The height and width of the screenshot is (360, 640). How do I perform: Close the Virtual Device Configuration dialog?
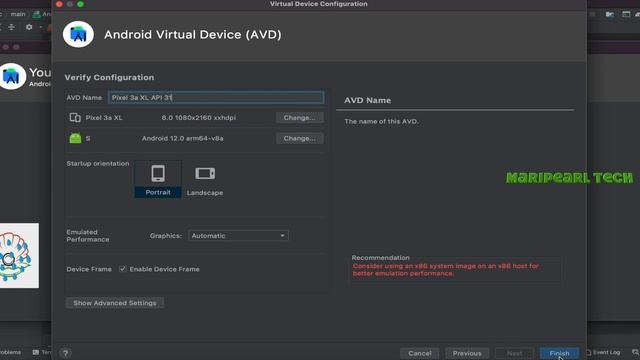[59, 4]
